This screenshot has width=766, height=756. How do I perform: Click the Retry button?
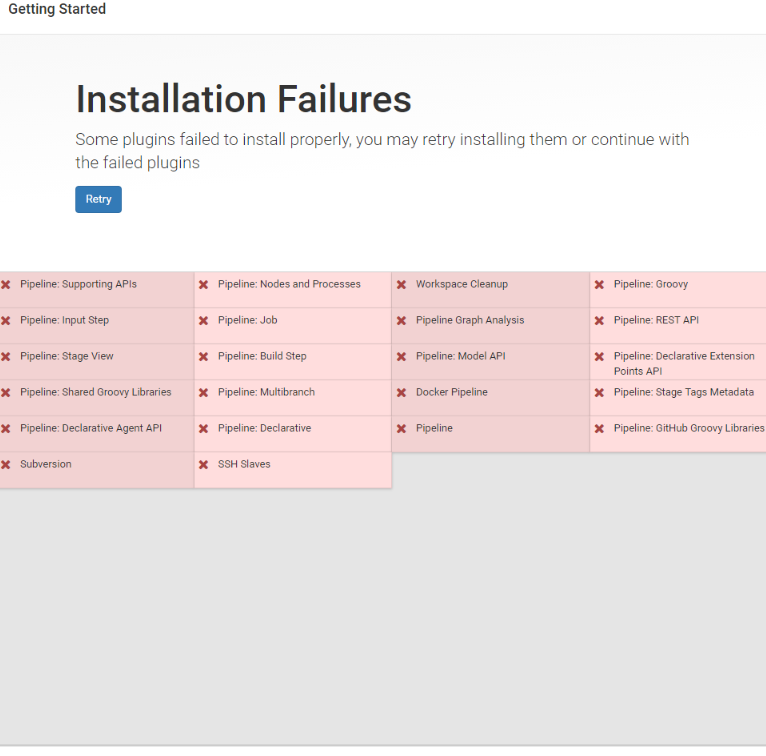point(98,199)
